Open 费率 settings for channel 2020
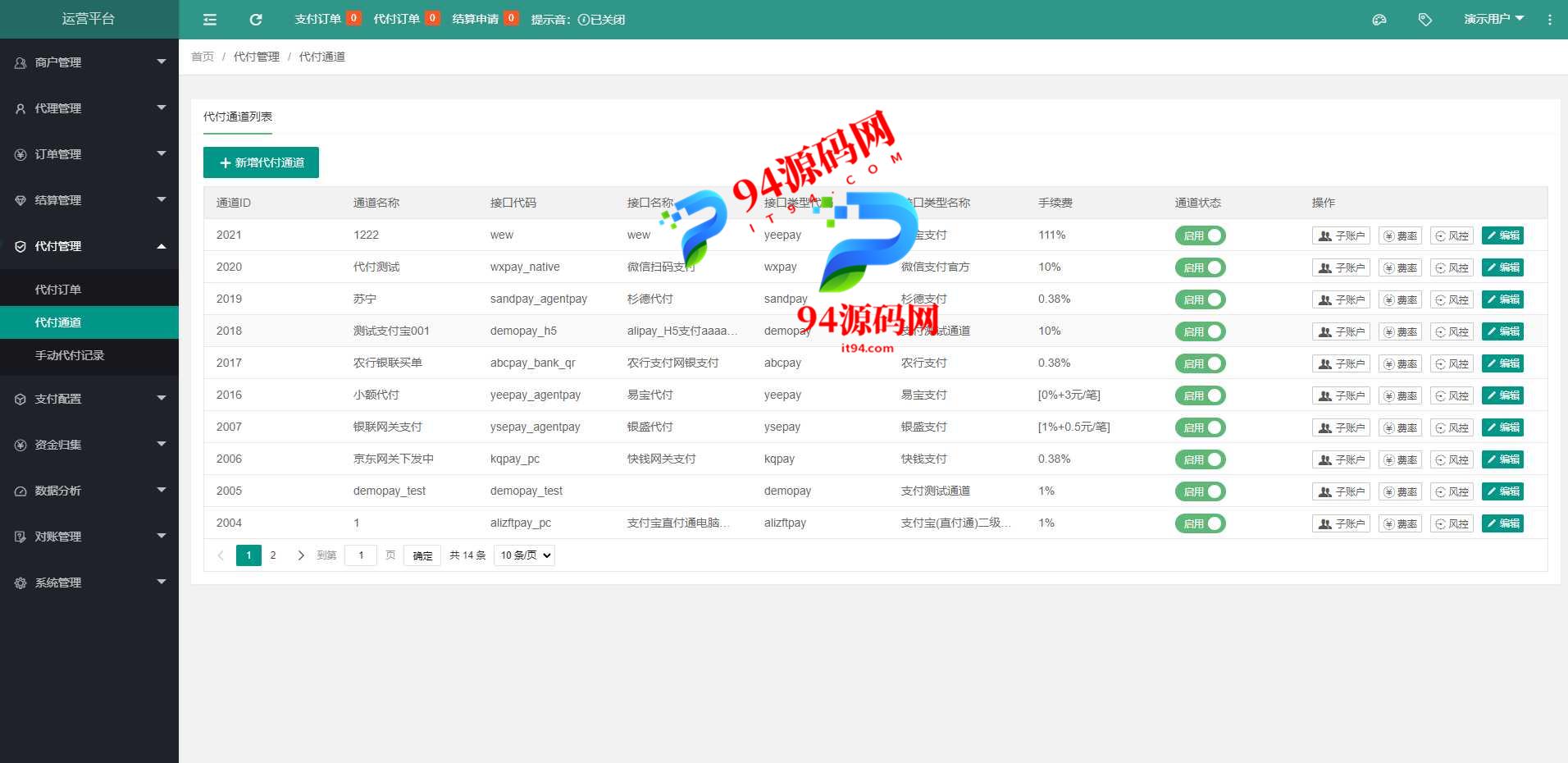 point(1400,267)
